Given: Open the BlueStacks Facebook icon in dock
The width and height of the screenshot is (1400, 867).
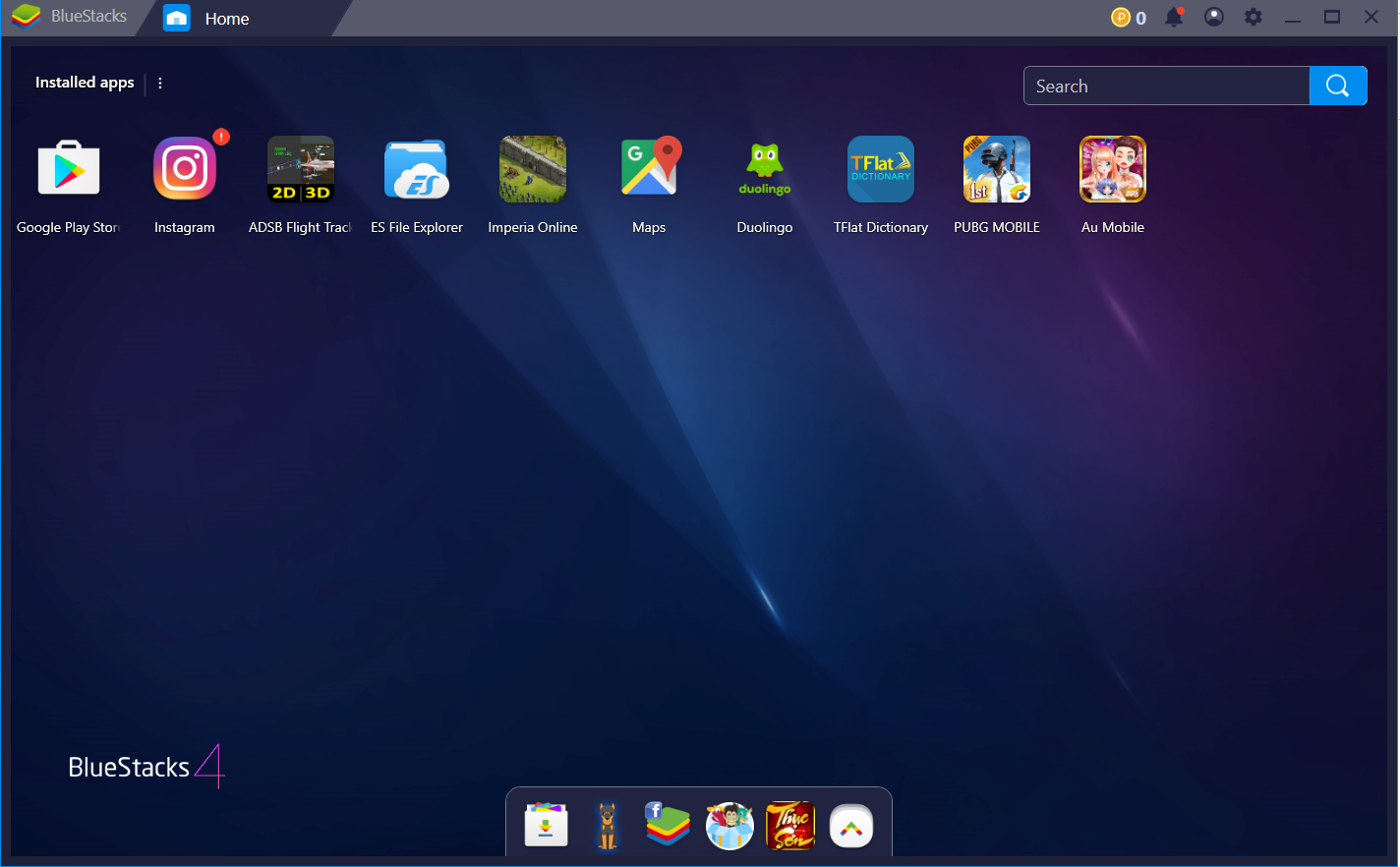Looking at the screenshot, I should 668,825.
